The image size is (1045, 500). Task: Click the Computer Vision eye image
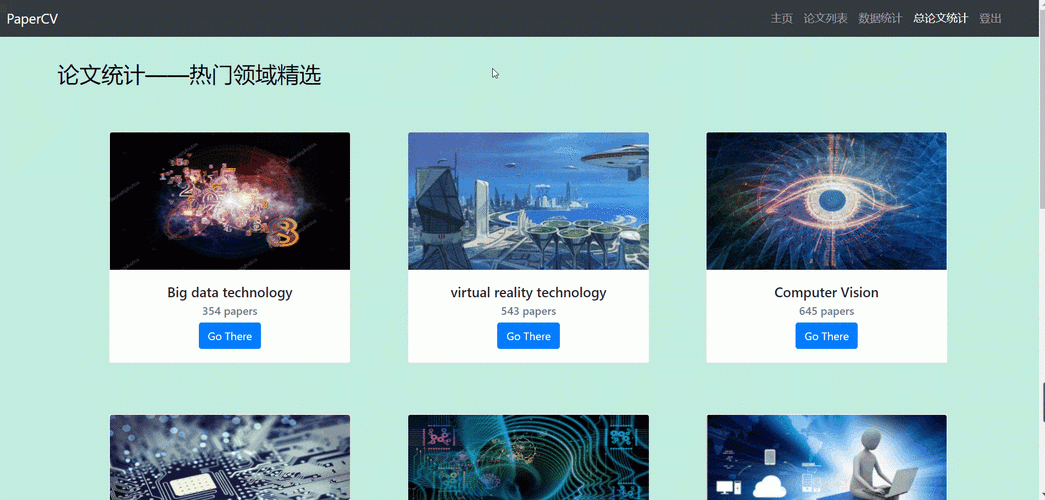point(826,201)
